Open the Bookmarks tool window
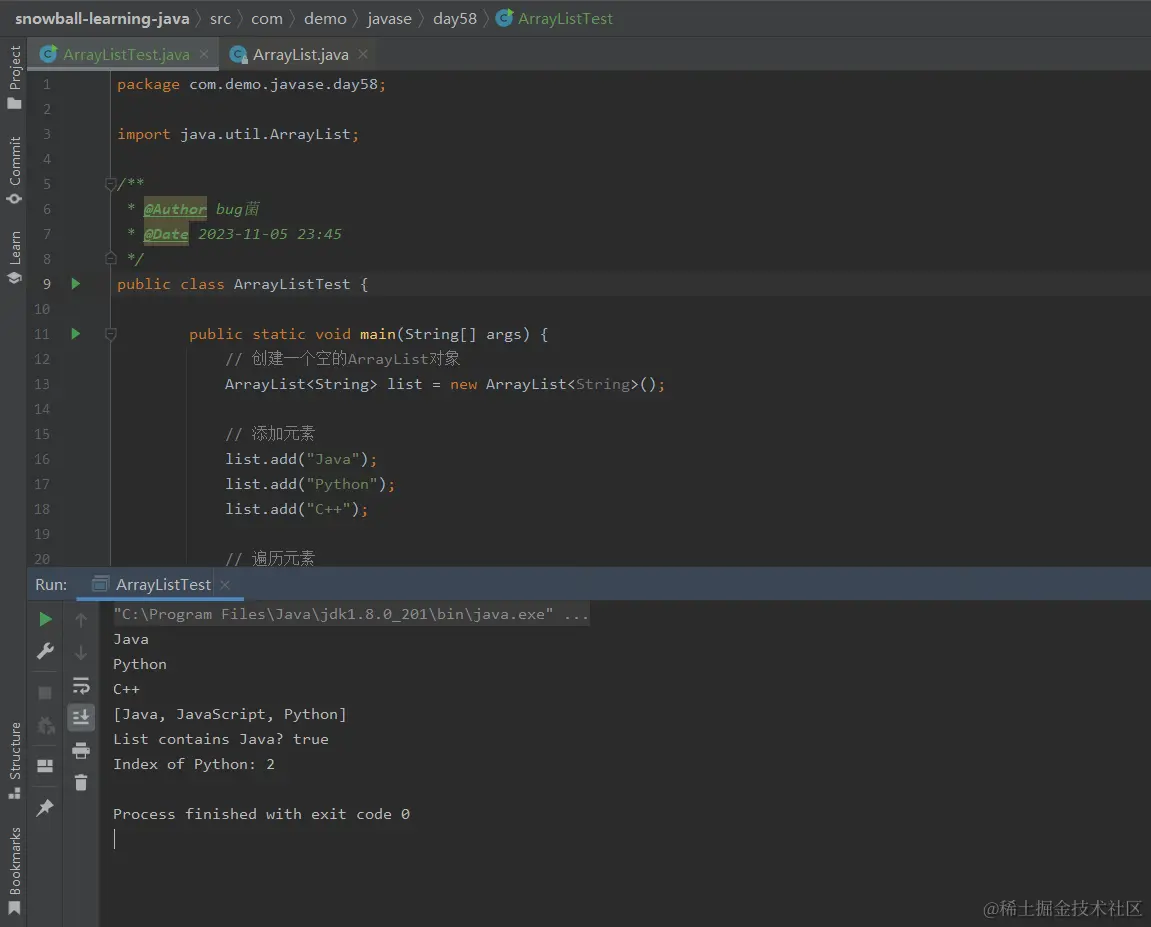Screen dimensions: 1151x927 14,871
